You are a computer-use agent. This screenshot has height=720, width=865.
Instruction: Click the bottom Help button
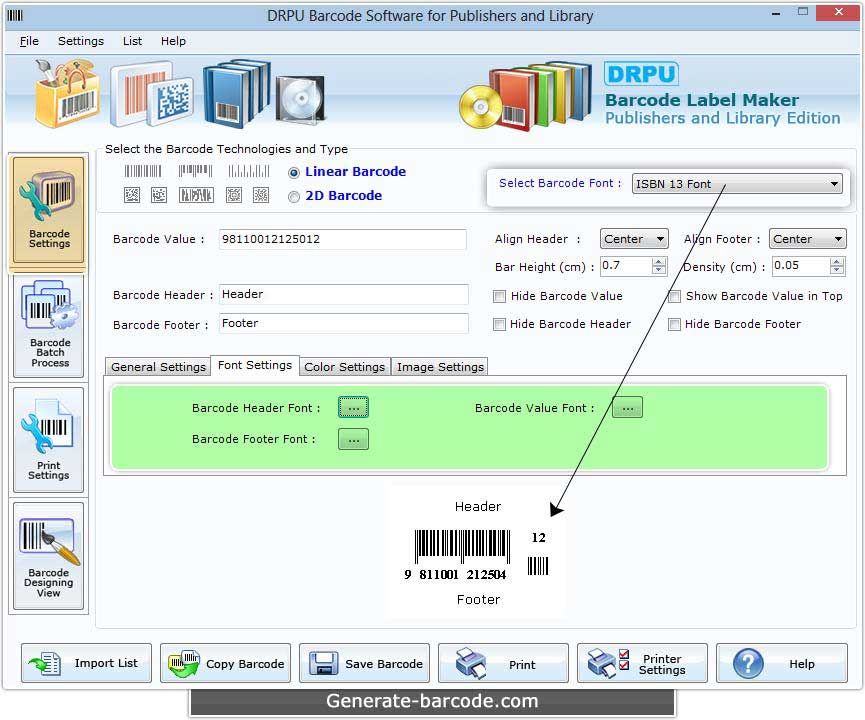click(x=782, y=663)
